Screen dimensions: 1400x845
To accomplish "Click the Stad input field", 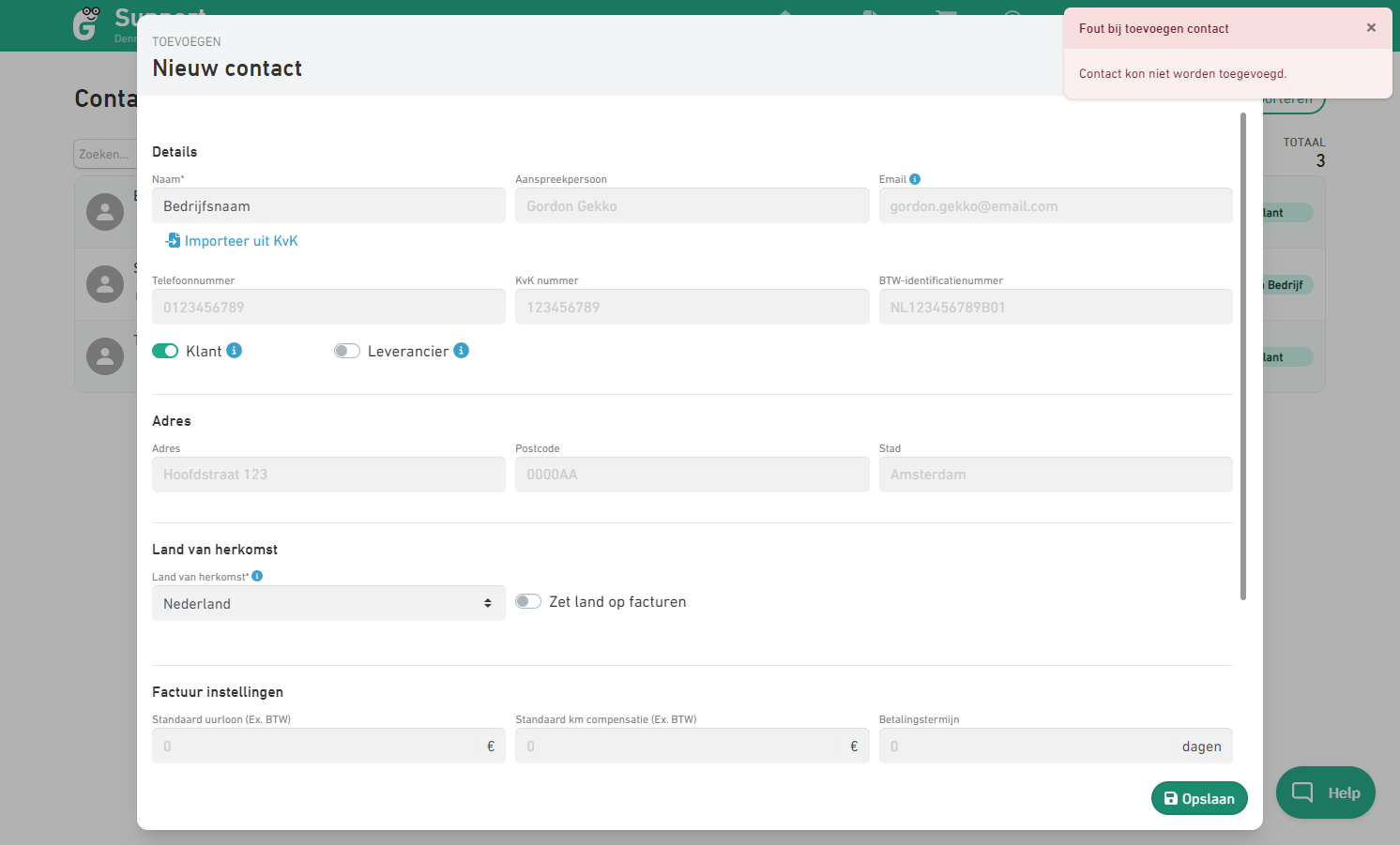I will pyautogui.click(x=1056, y=475).
